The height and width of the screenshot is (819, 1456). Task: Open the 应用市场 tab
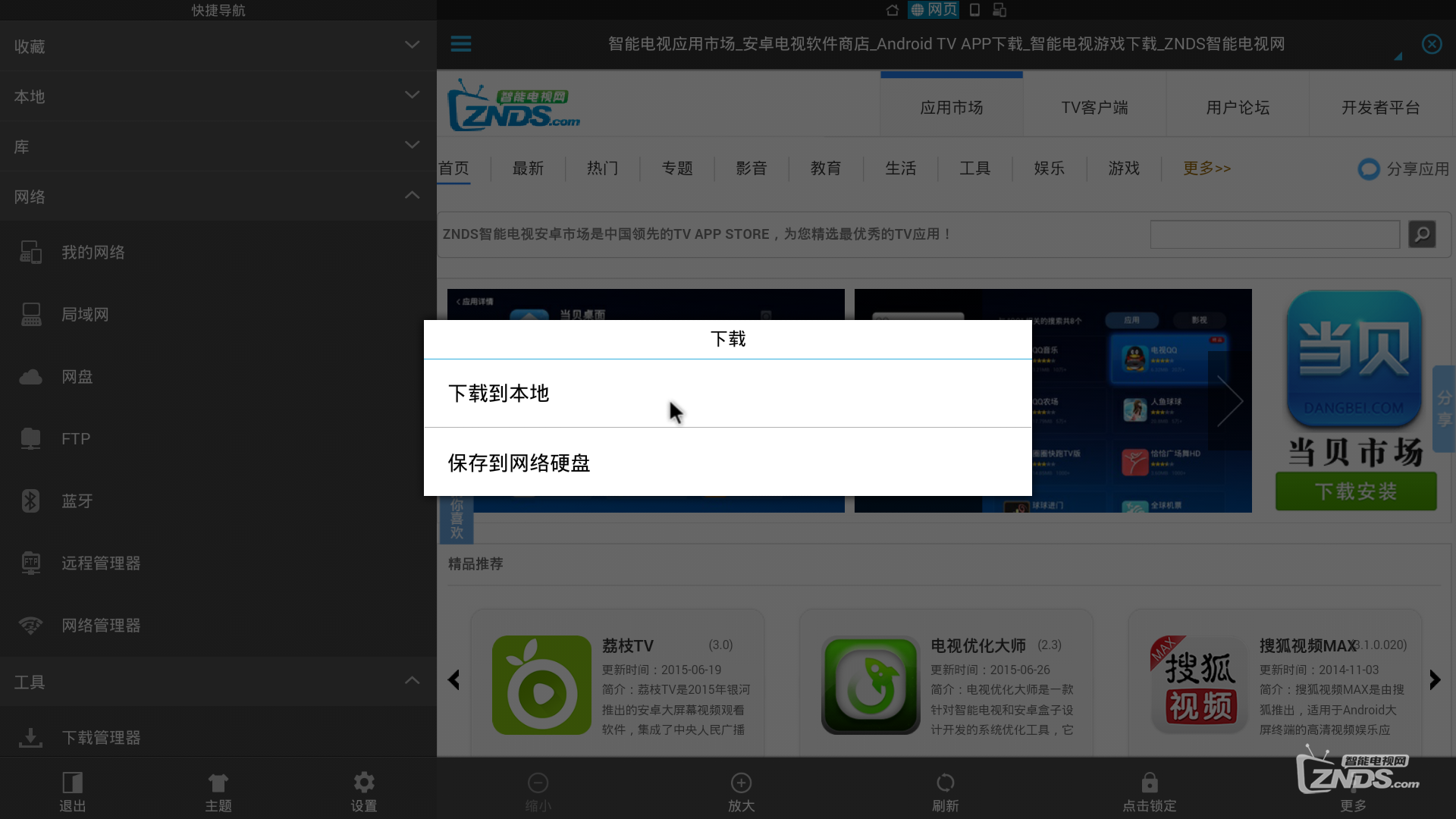point(951,107)
